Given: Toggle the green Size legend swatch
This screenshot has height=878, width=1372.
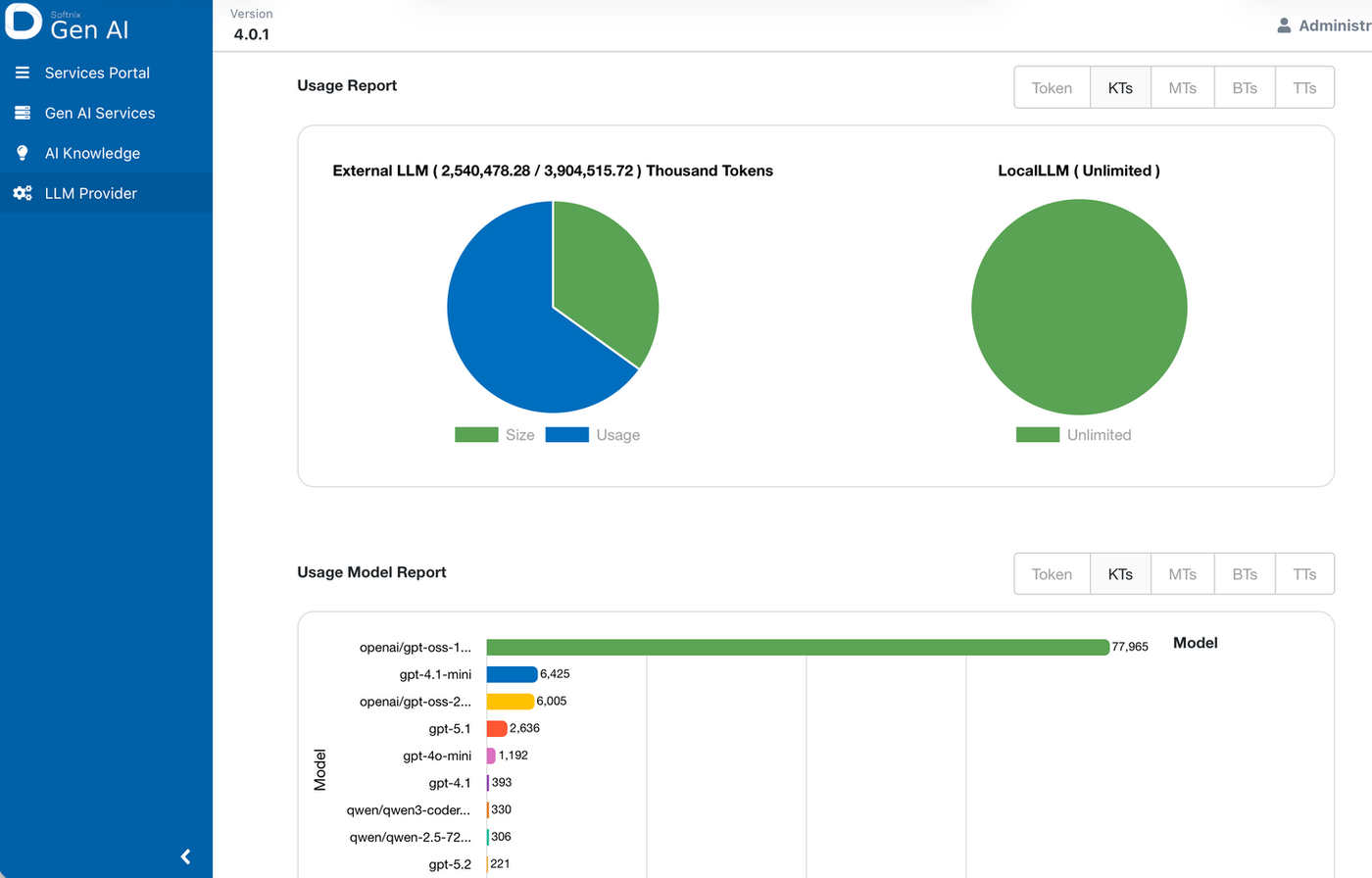Looking at the screenshot, I should pyautogui.click(x=476, y=435).
